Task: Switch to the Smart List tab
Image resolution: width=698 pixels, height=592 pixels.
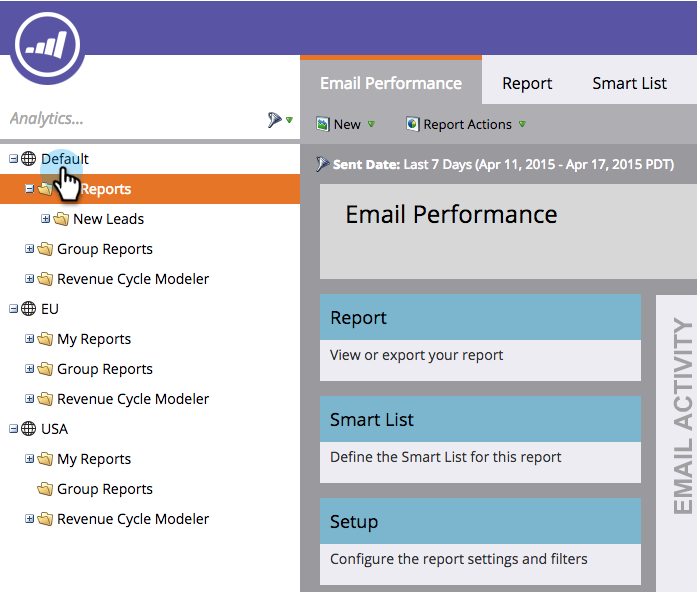Action: (x=629, y=83)
